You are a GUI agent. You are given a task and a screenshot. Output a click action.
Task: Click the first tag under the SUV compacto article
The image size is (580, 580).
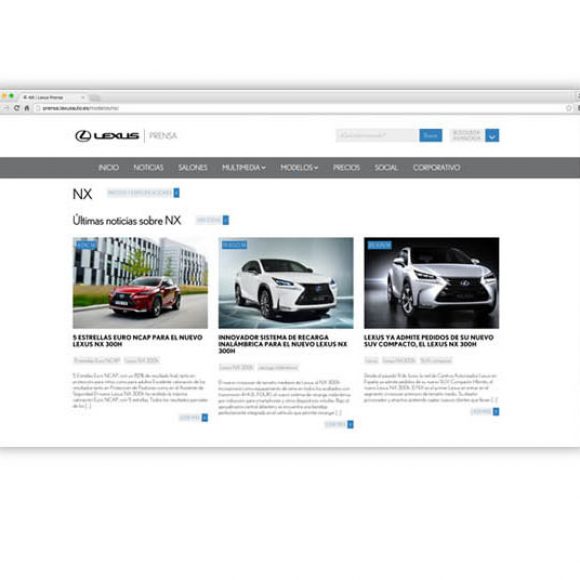[x=371, y=360]
